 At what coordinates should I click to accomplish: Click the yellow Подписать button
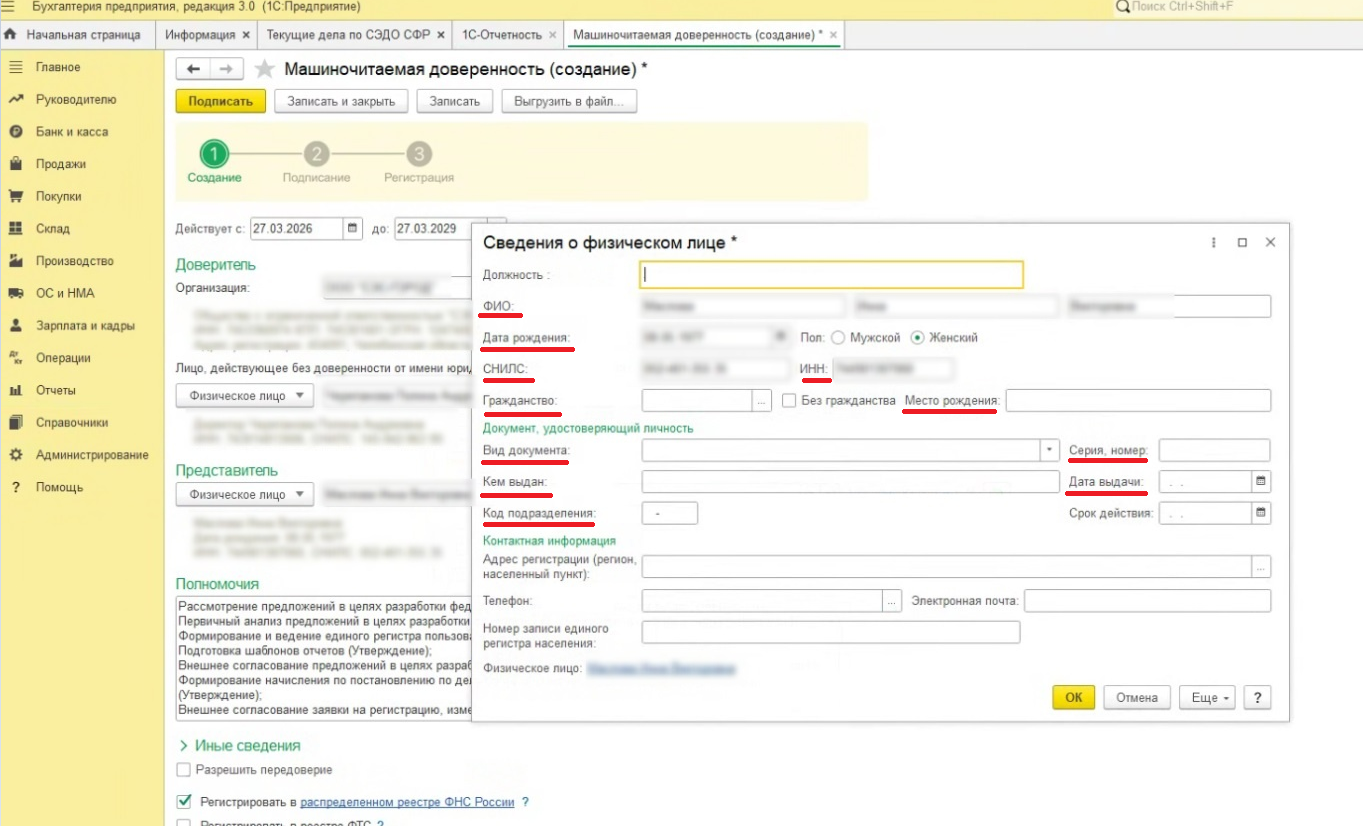[x=220, y=101]
